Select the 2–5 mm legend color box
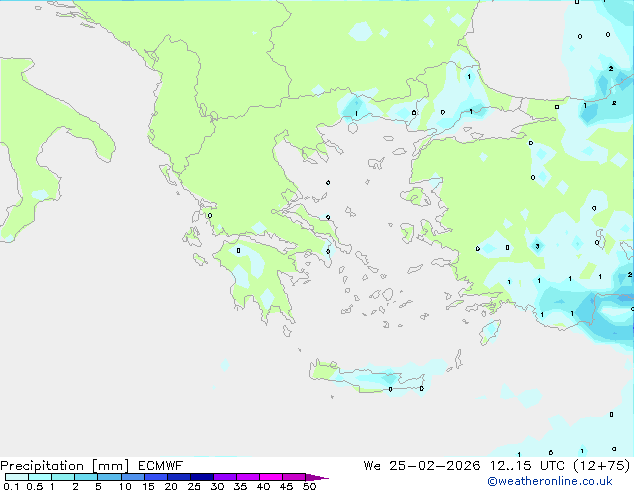Screen dimensions: 634x490 pyautogui.click(x=86, y=477)
